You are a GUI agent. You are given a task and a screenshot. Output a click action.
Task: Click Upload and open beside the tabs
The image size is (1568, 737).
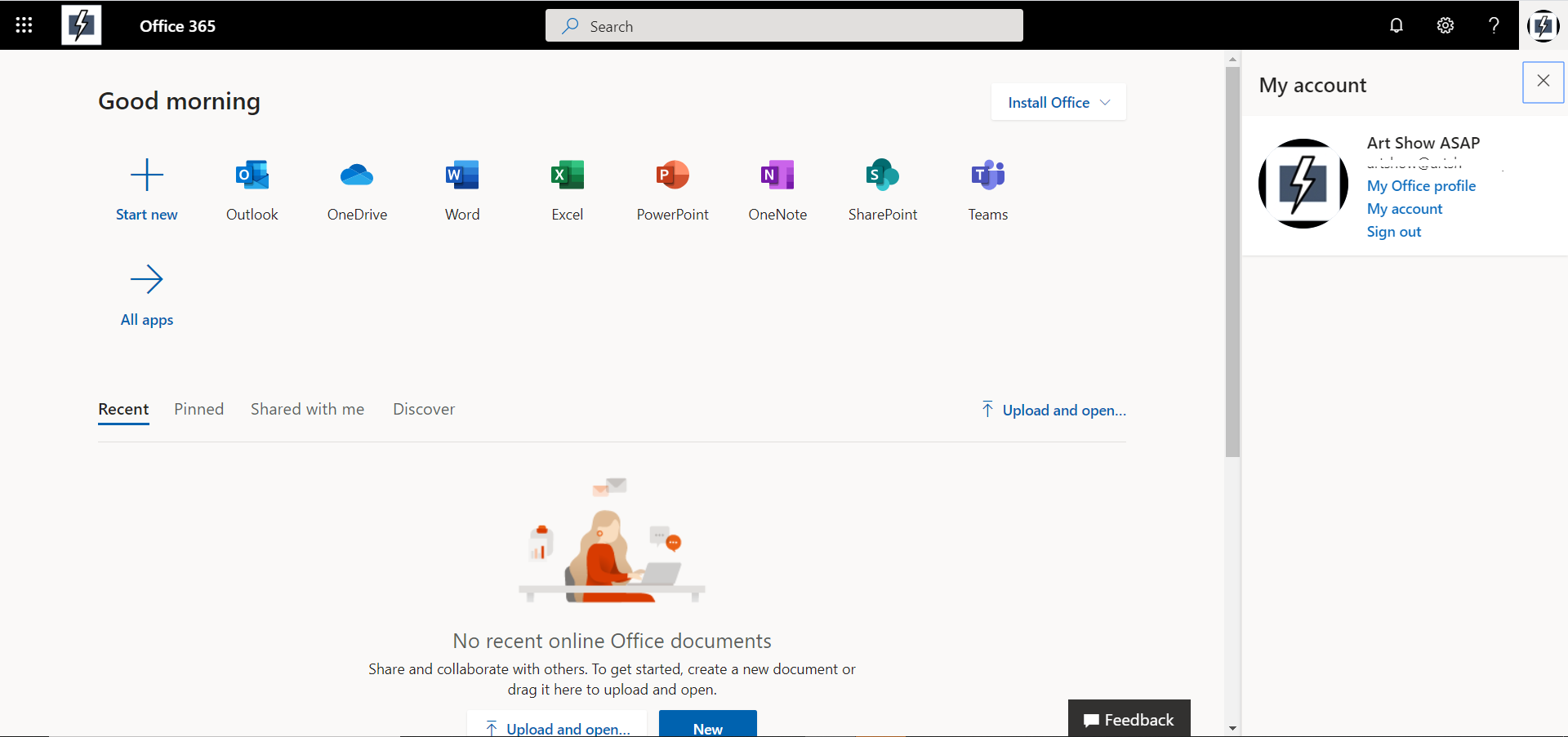[x=1053, y=410]
